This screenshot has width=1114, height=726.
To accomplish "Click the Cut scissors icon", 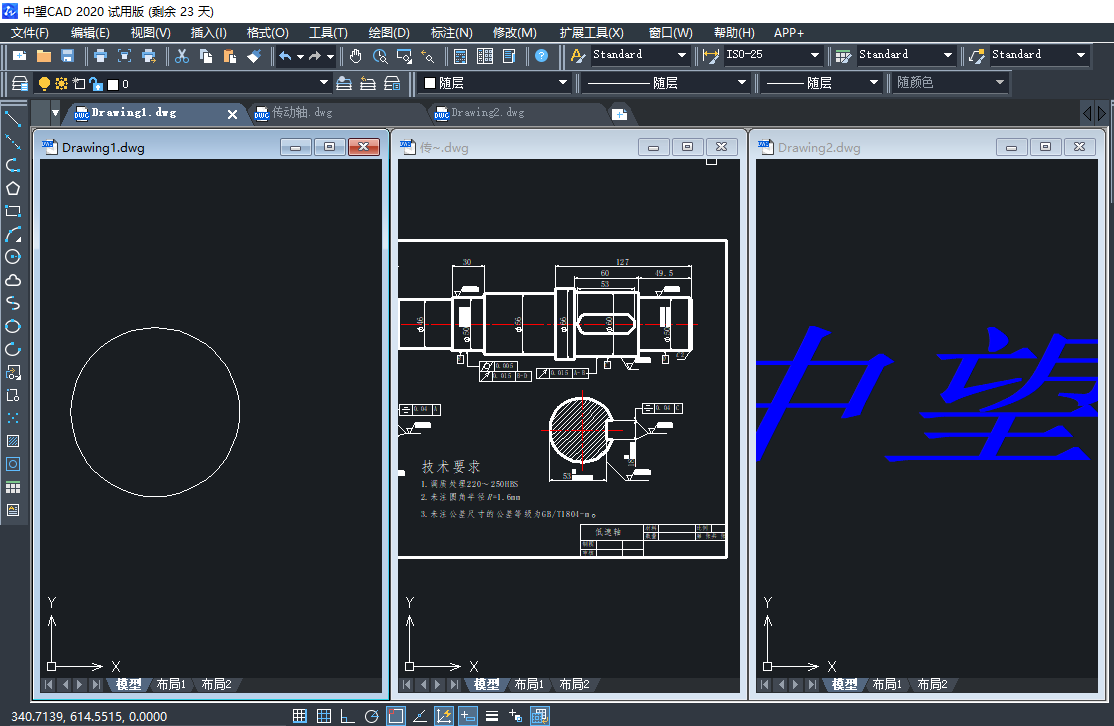I will point(182,56).
